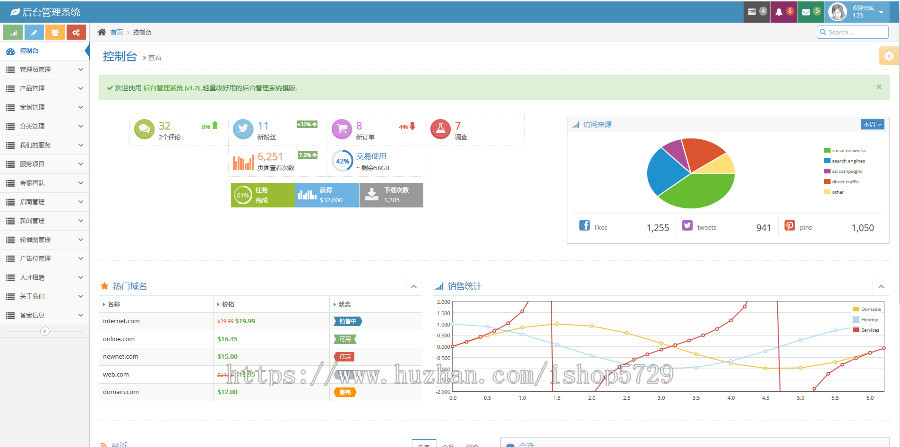Click the Facebook likes icon
Image resolution: width=900 pixels, height=447 pixels.
pyautogui.click(x=585, y=227)
